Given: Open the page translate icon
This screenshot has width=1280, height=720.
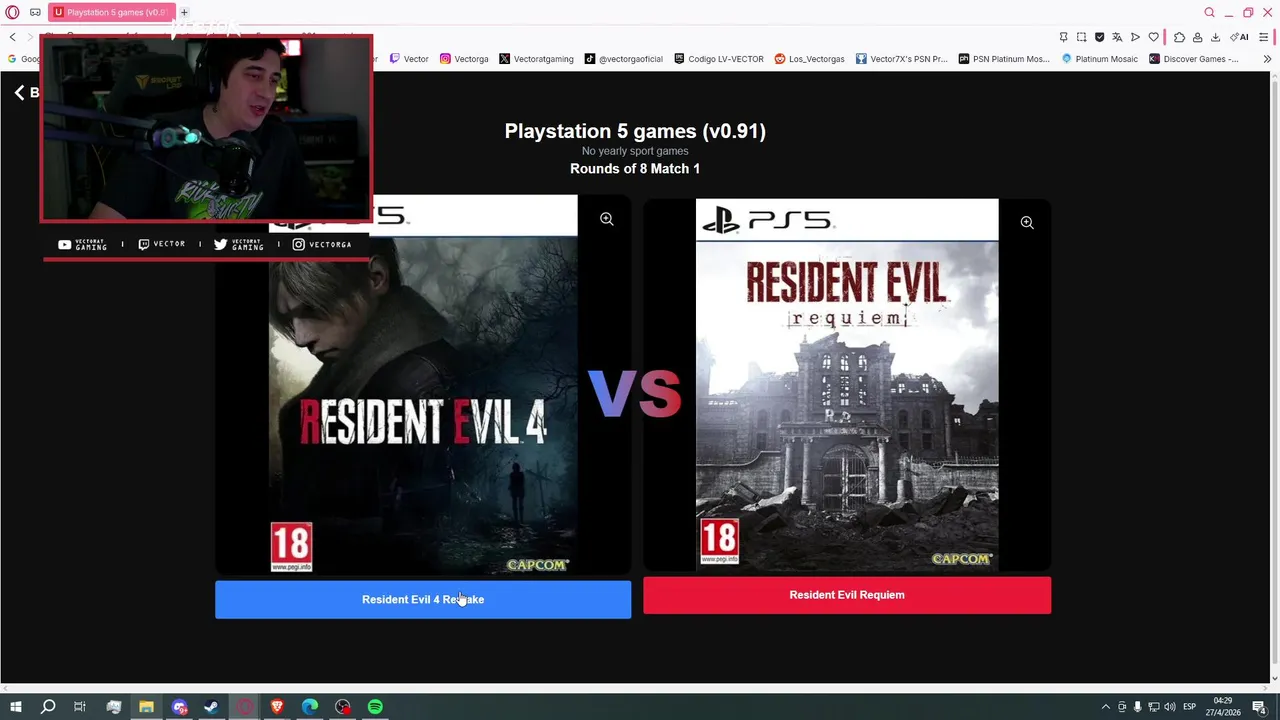Looking at the screenshot, I should point(1117,37).
